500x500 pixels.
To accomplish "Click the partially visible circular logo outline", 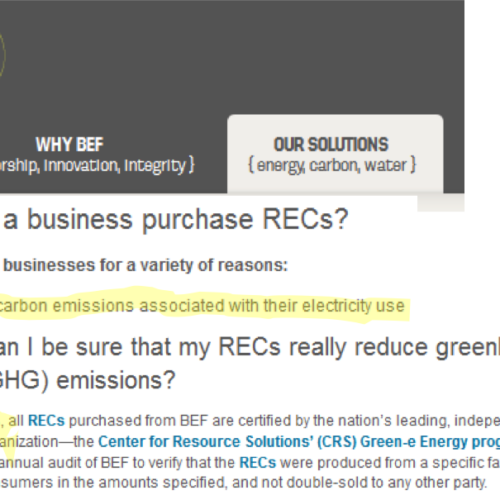I will point(2,55).
